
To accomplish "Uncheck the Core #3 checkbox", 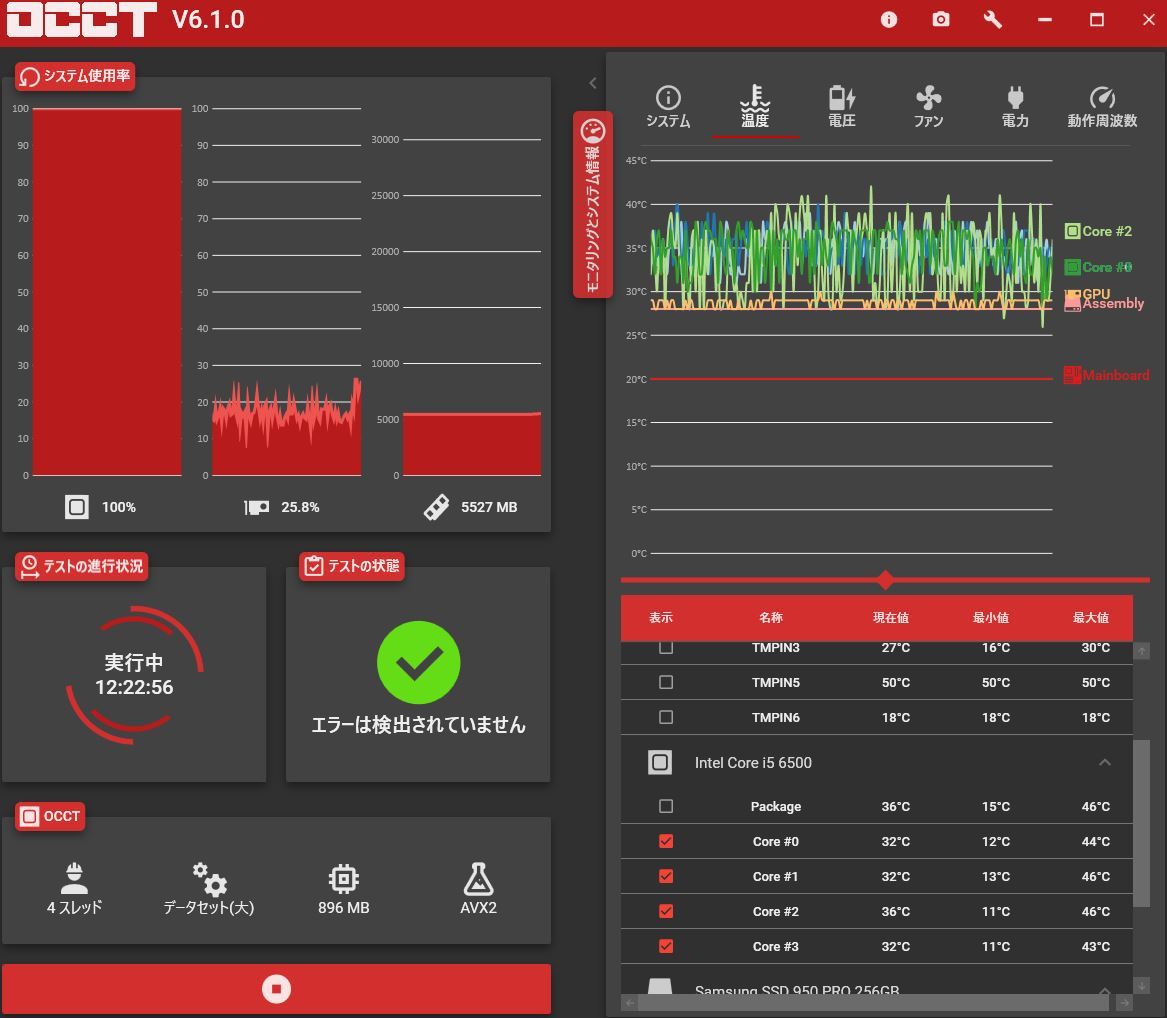I will coord(666,946).
